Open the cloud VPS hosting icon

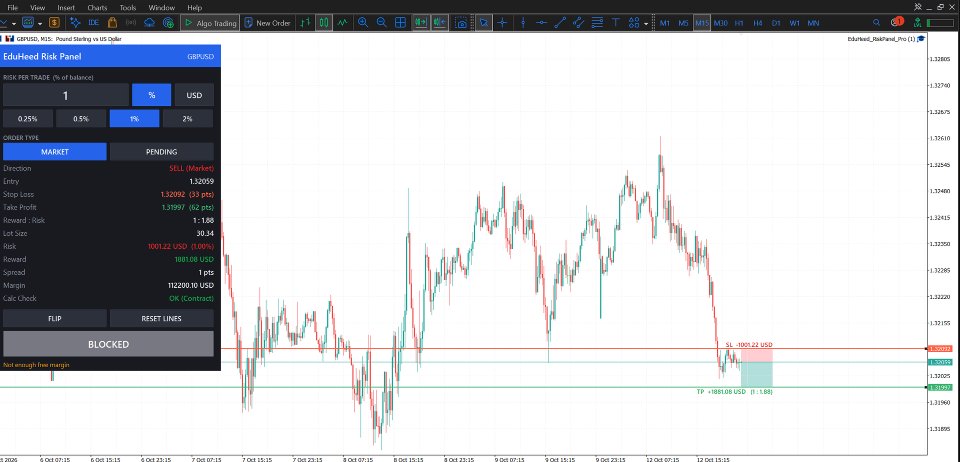click(149, 23)
